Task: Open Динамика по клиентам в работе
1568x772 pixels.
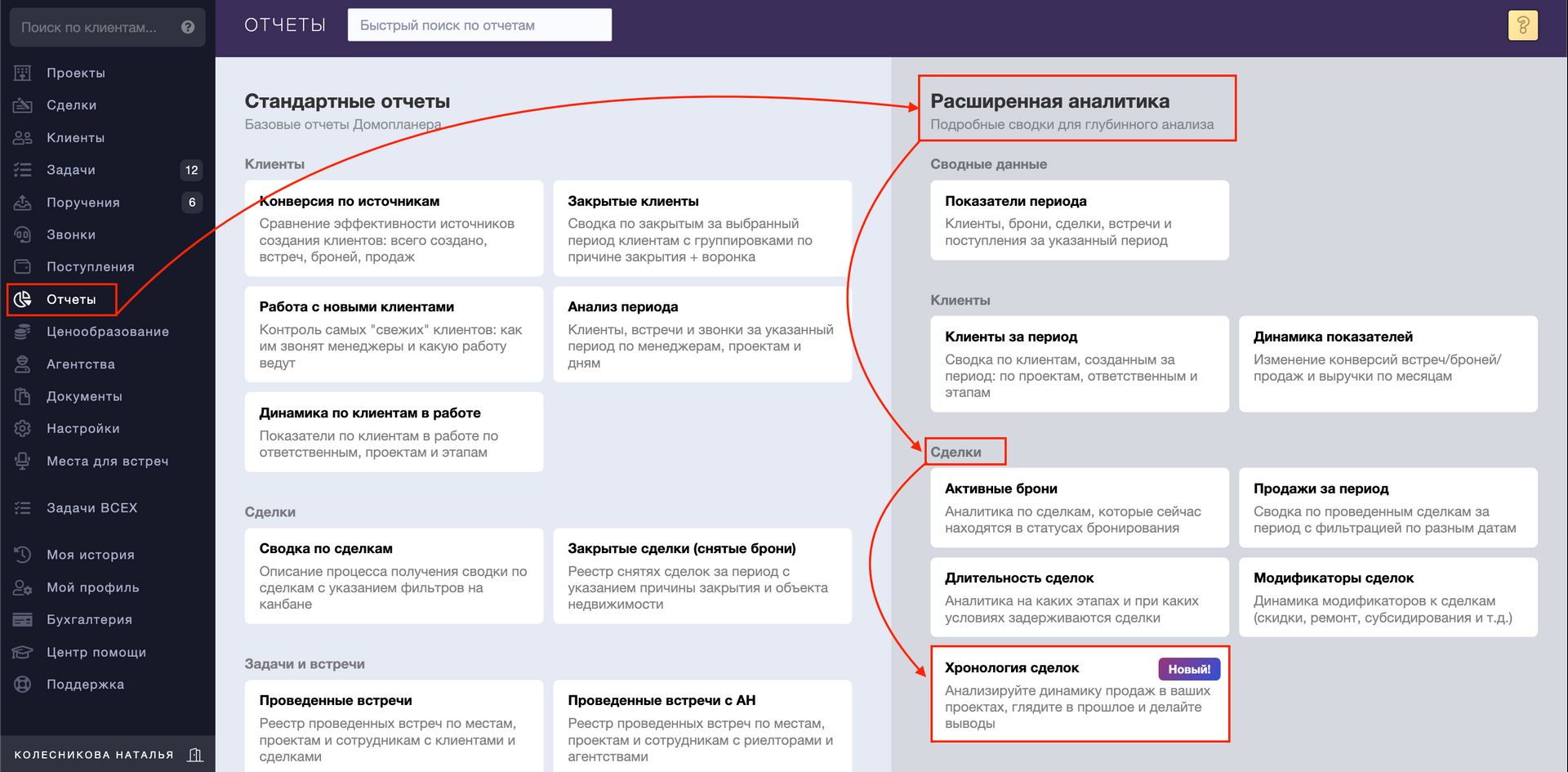Action: click(394, 432)
